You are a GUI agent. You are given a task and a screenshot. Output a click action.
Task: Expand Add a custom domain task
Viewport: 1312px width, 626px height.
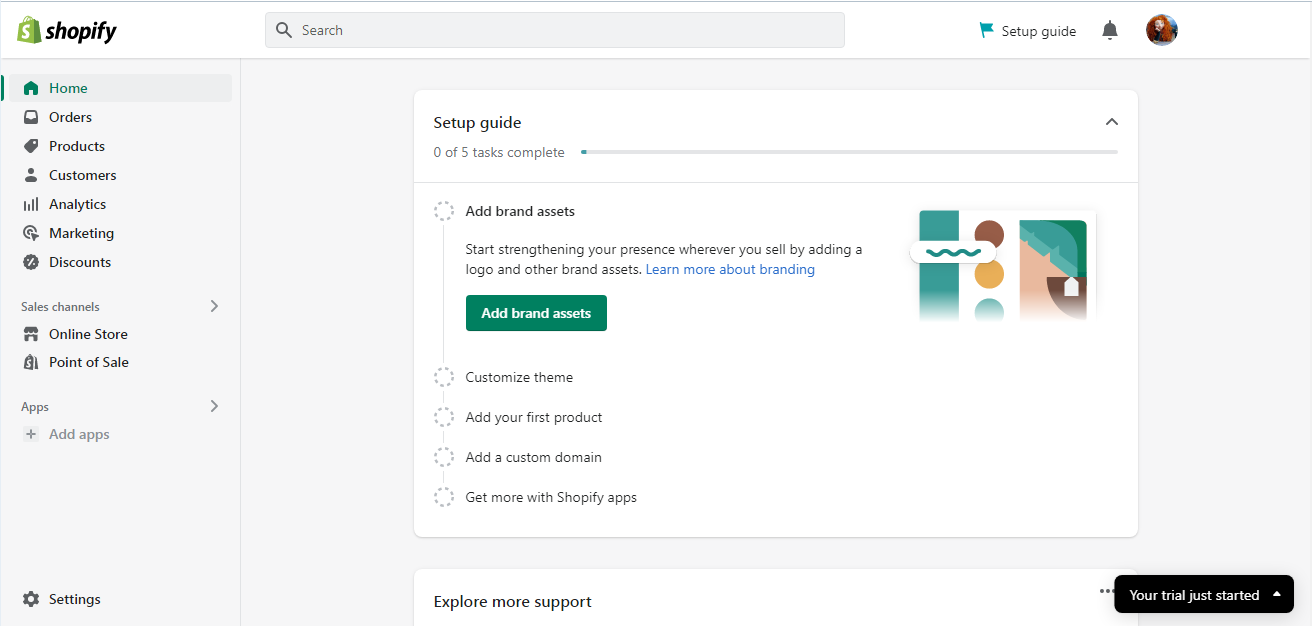533,457
